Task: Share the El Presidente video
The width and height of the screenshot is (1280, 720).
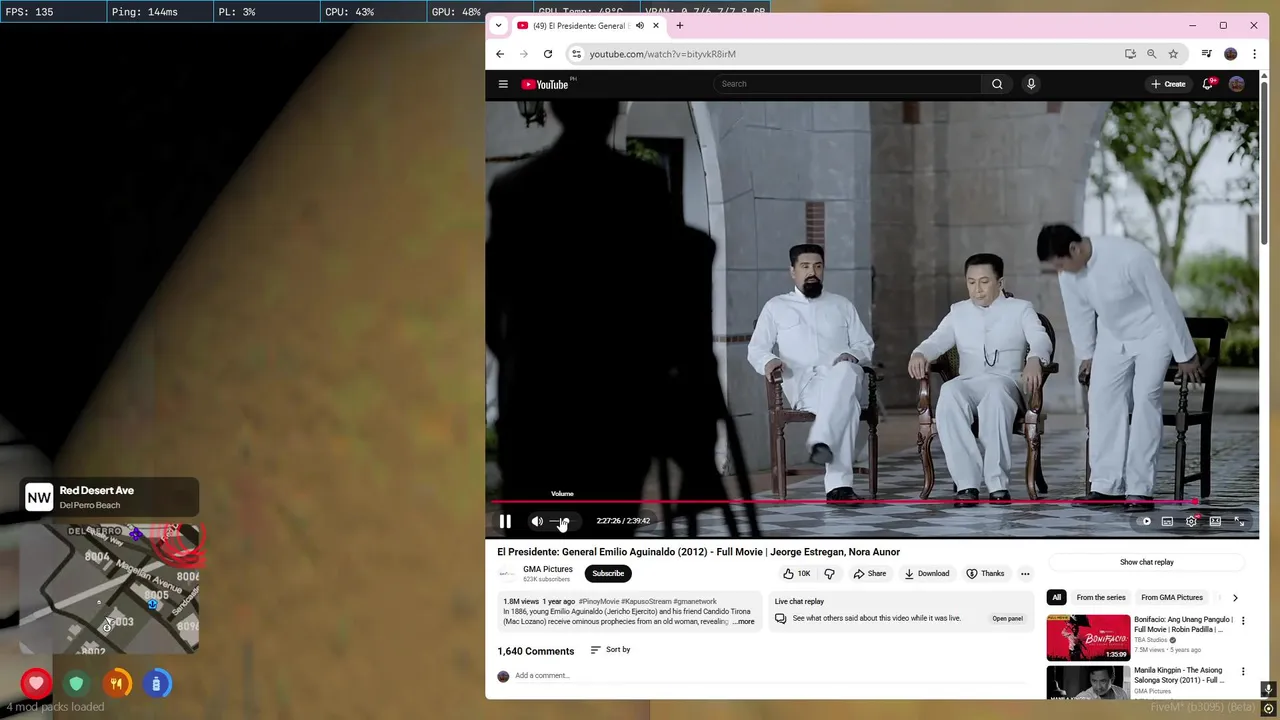Action: pos(869,574)
